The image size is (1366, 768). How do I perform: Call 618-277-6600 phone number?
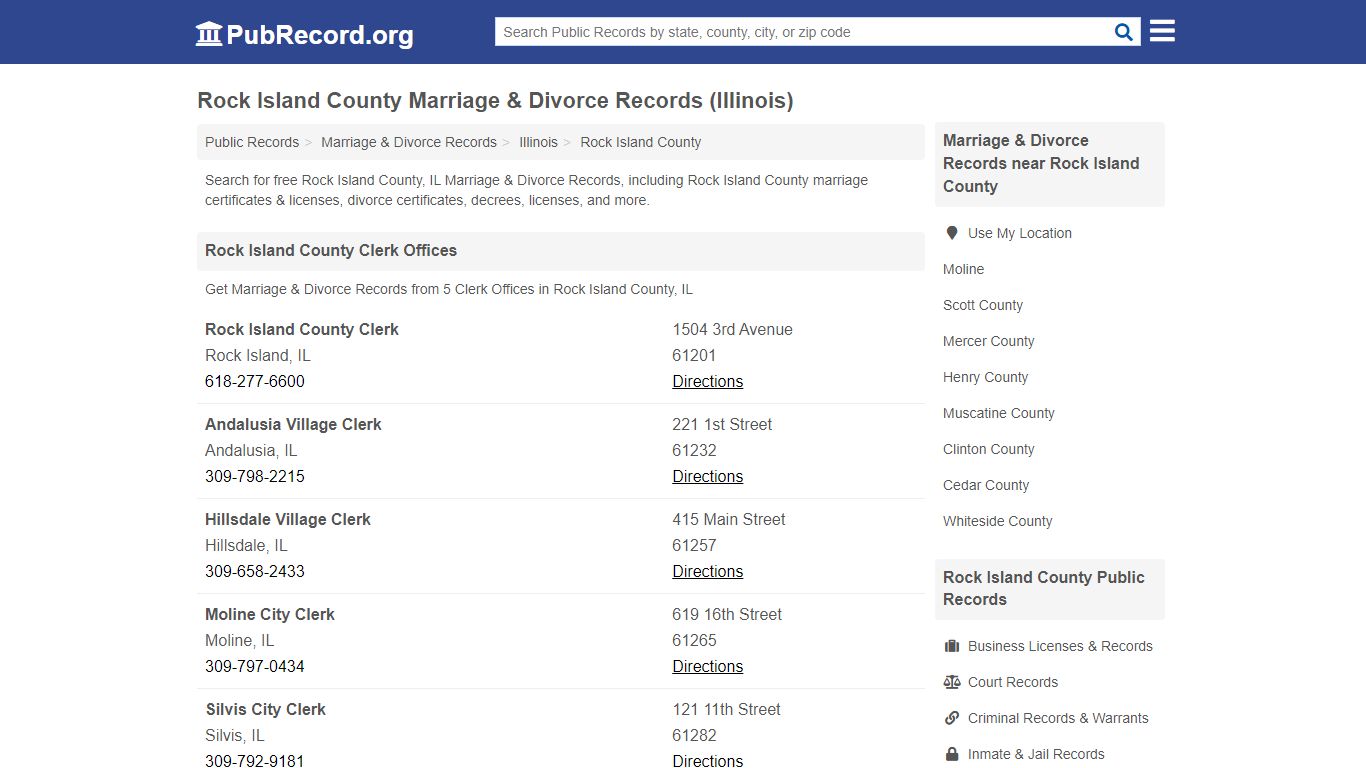coord(255,381)
